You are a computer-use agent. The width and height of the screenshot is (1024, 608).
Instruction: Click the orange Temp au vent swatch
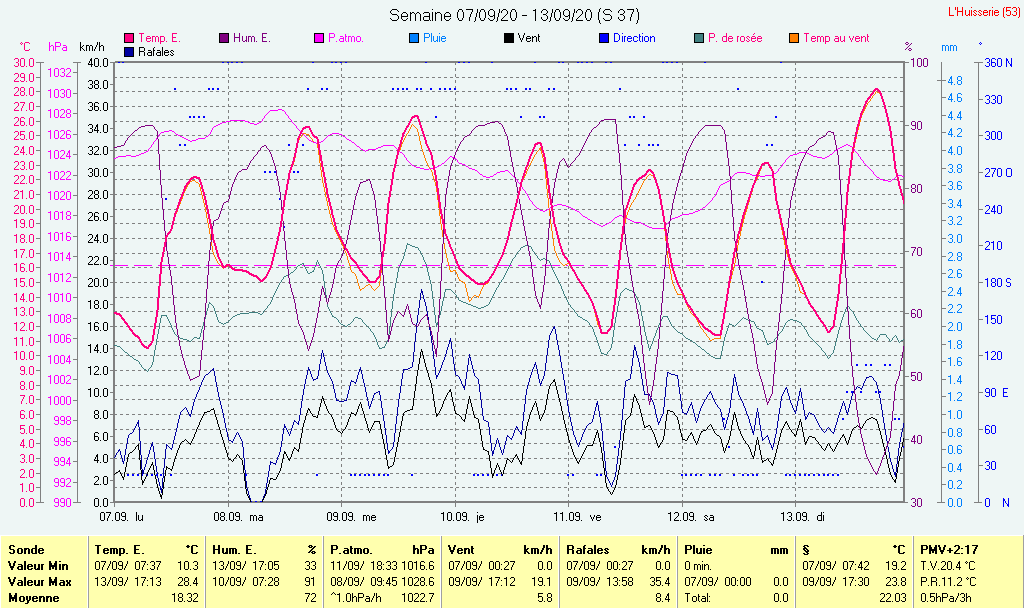click(x=794, y=39)
